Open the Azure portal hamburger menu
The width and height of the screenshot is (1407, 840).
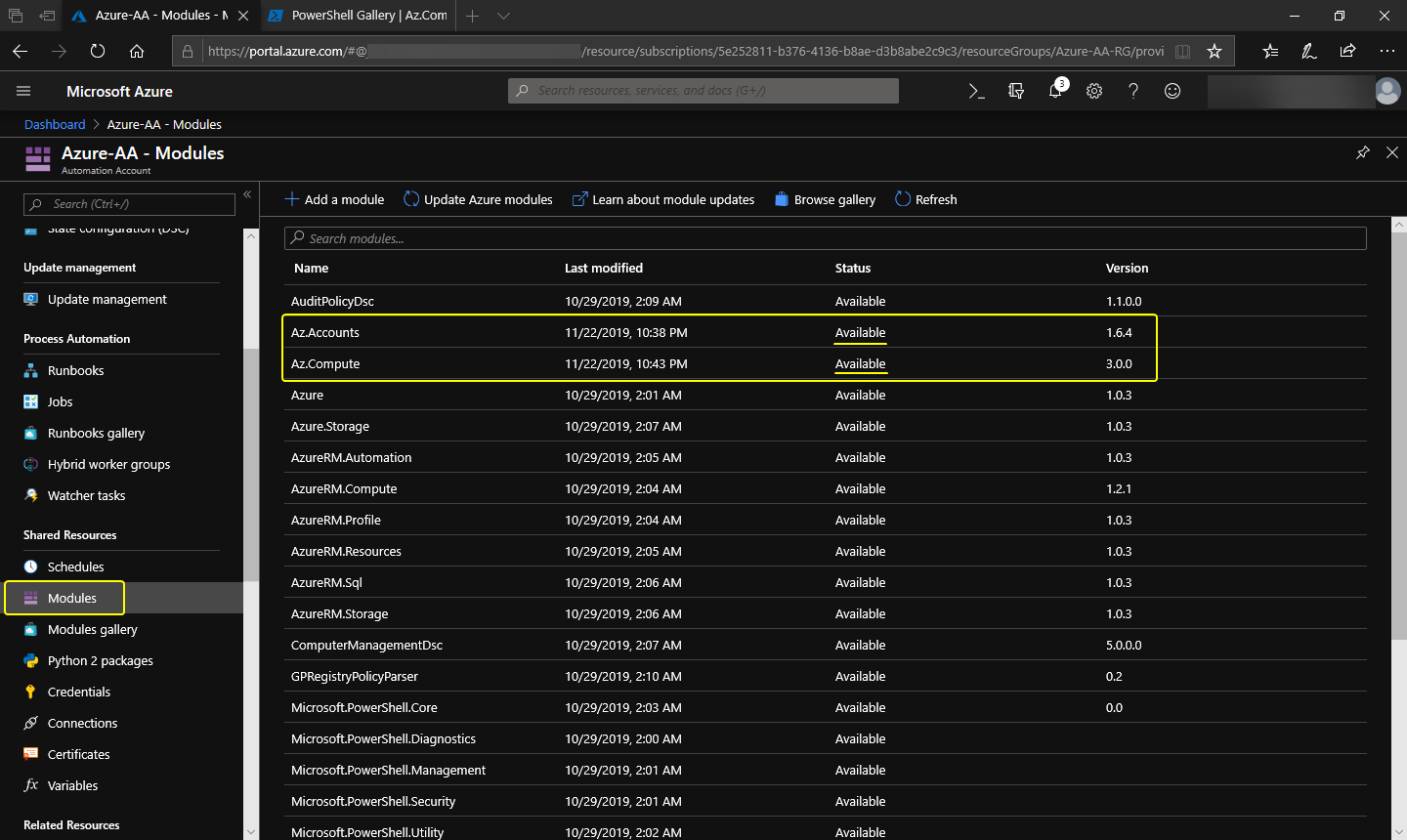[23, 91]
